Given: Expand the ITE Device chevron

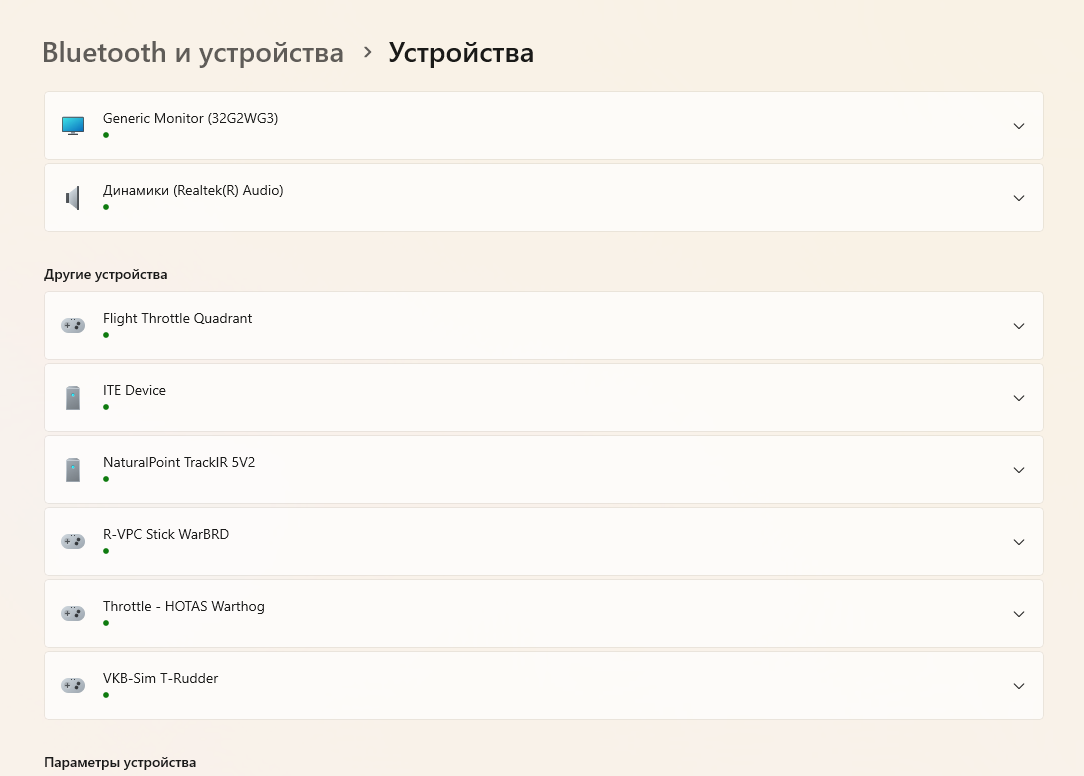Looking at the screenshot, I should pyautogui.click(x=1018, y=398).
